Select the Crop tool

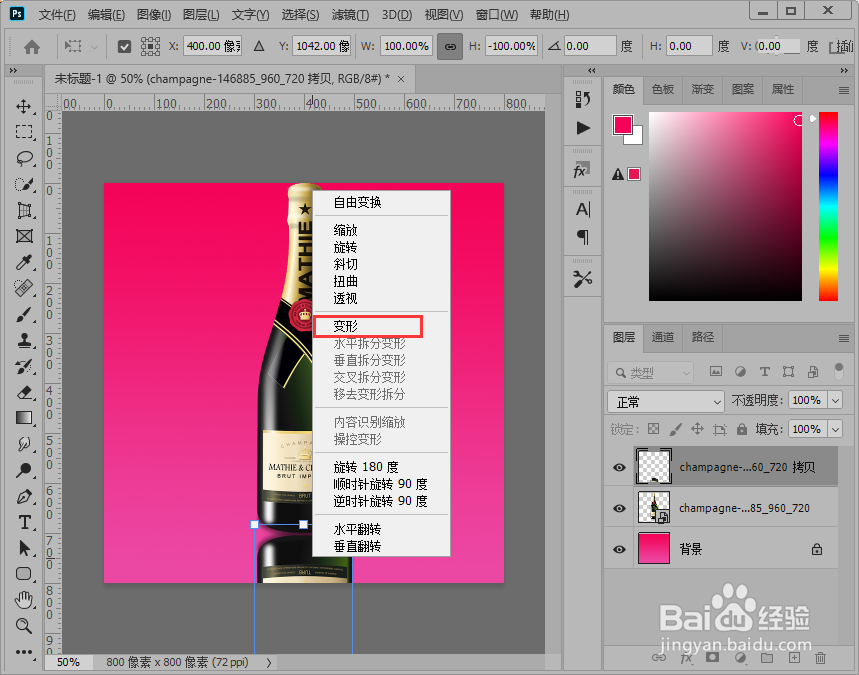[x=24, y=210]
